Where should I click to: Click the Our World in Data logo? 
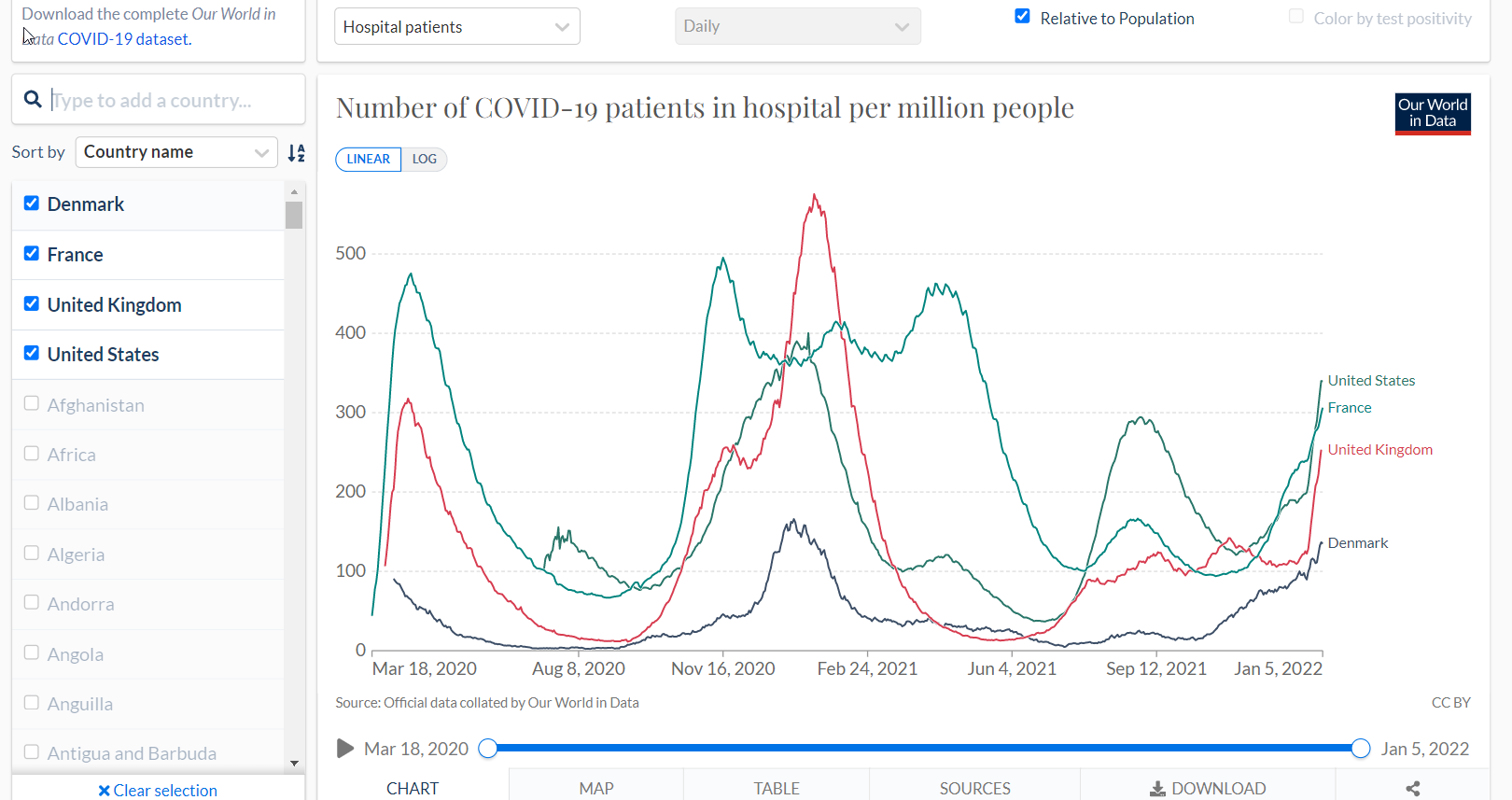[1433, 114]
